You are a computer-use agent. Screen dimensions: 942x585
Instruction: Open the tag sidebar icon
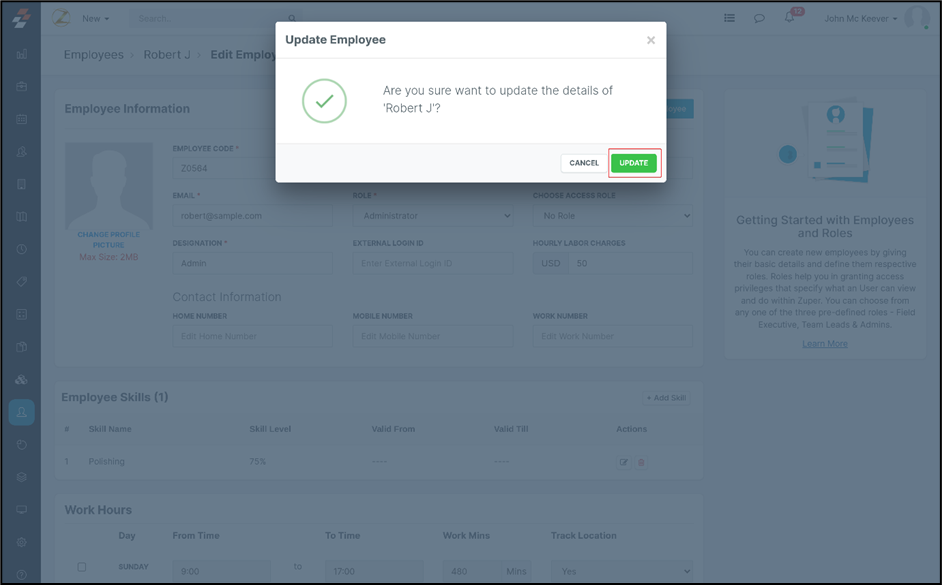(x=22, y=281)
